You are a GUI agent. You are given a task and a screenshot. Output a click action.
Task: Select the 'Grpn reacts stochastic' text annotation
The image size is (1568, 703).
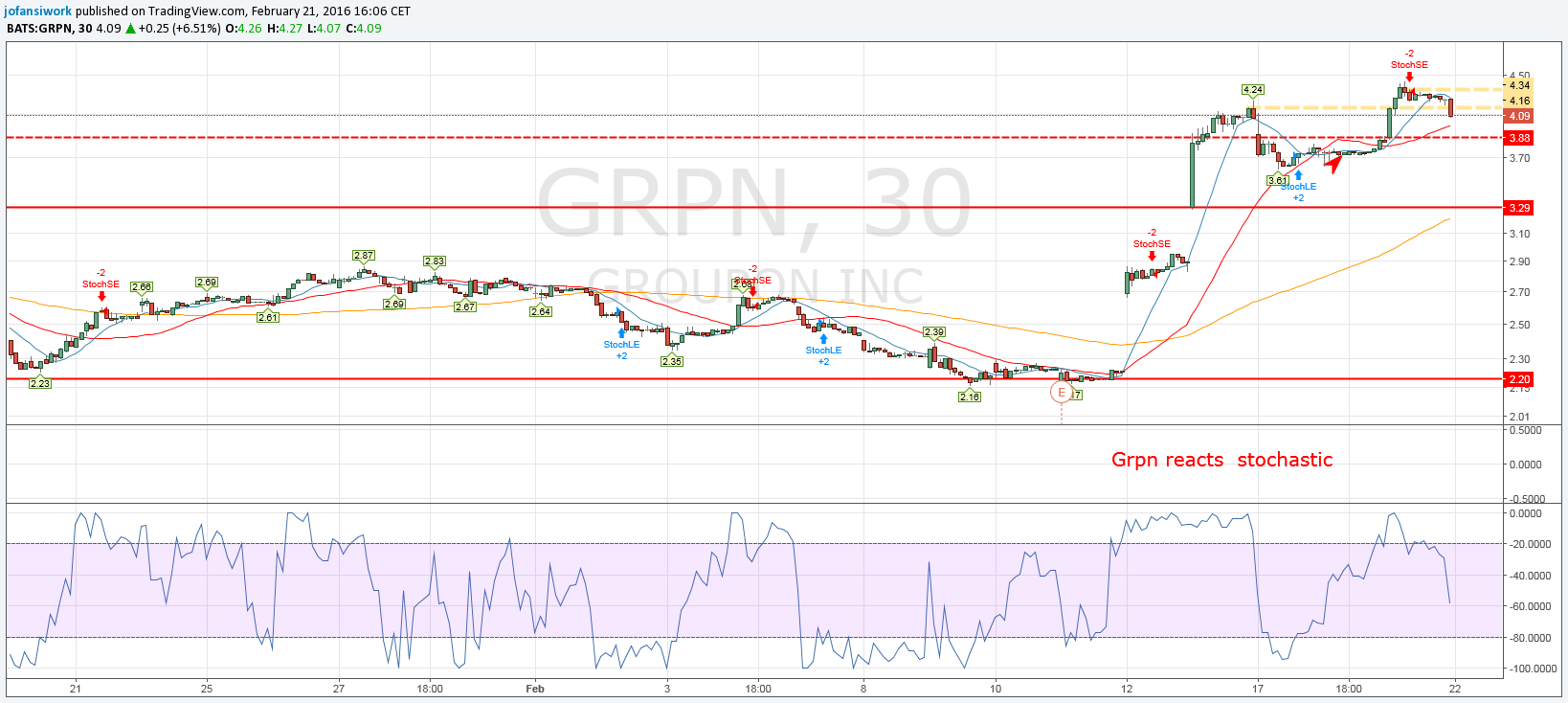[x=1221, y=460]
